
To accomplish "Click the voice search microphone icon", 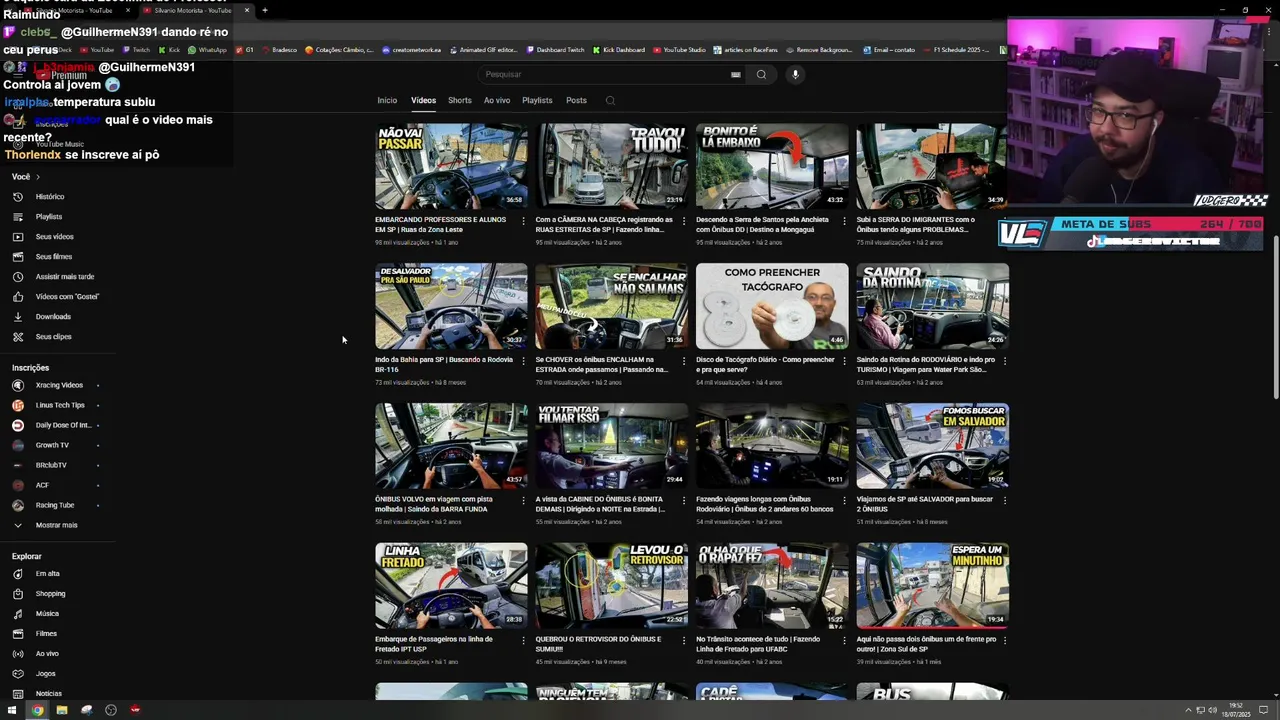I will coord(796,74).
